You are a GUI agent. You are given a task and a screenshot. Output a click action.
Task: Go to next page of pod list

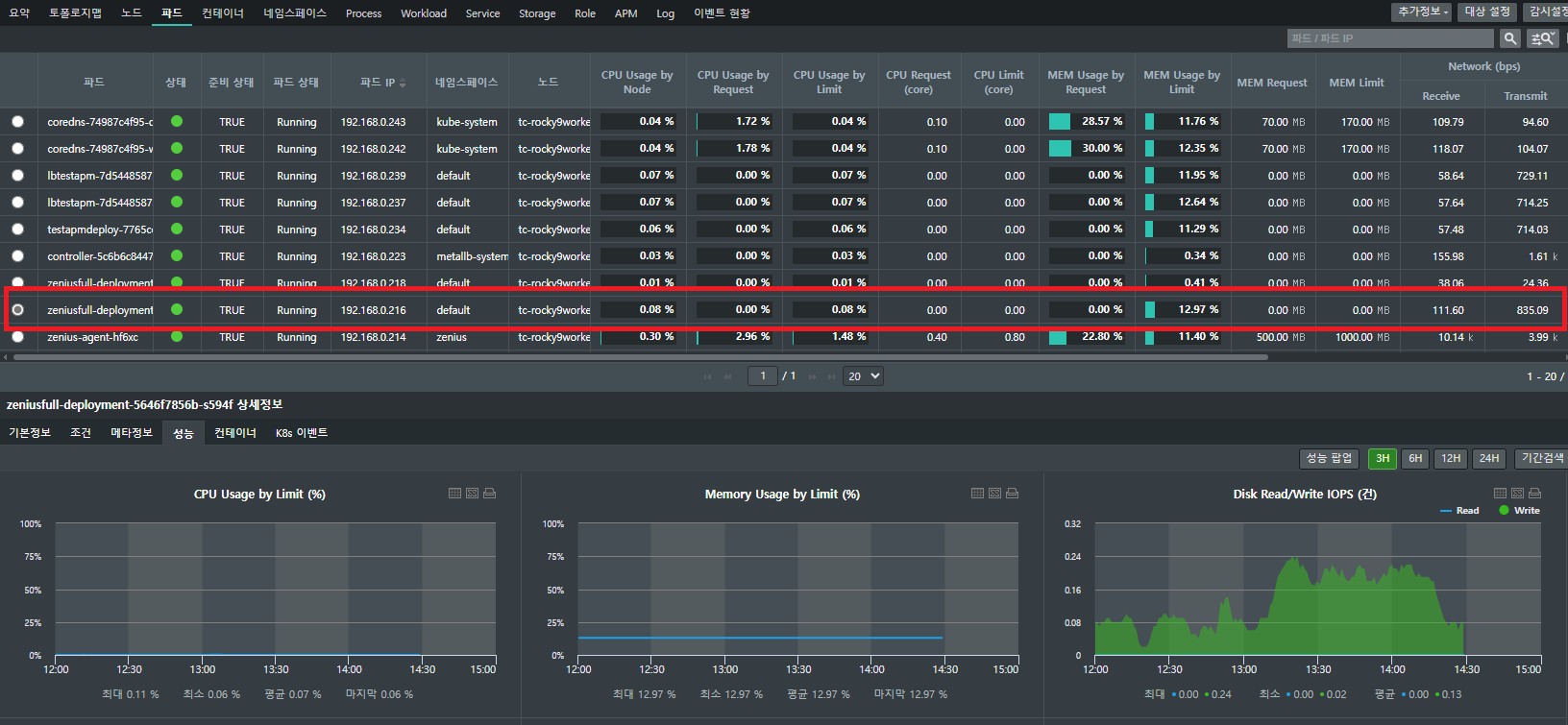pyautogui.click(x=813, y=376)
